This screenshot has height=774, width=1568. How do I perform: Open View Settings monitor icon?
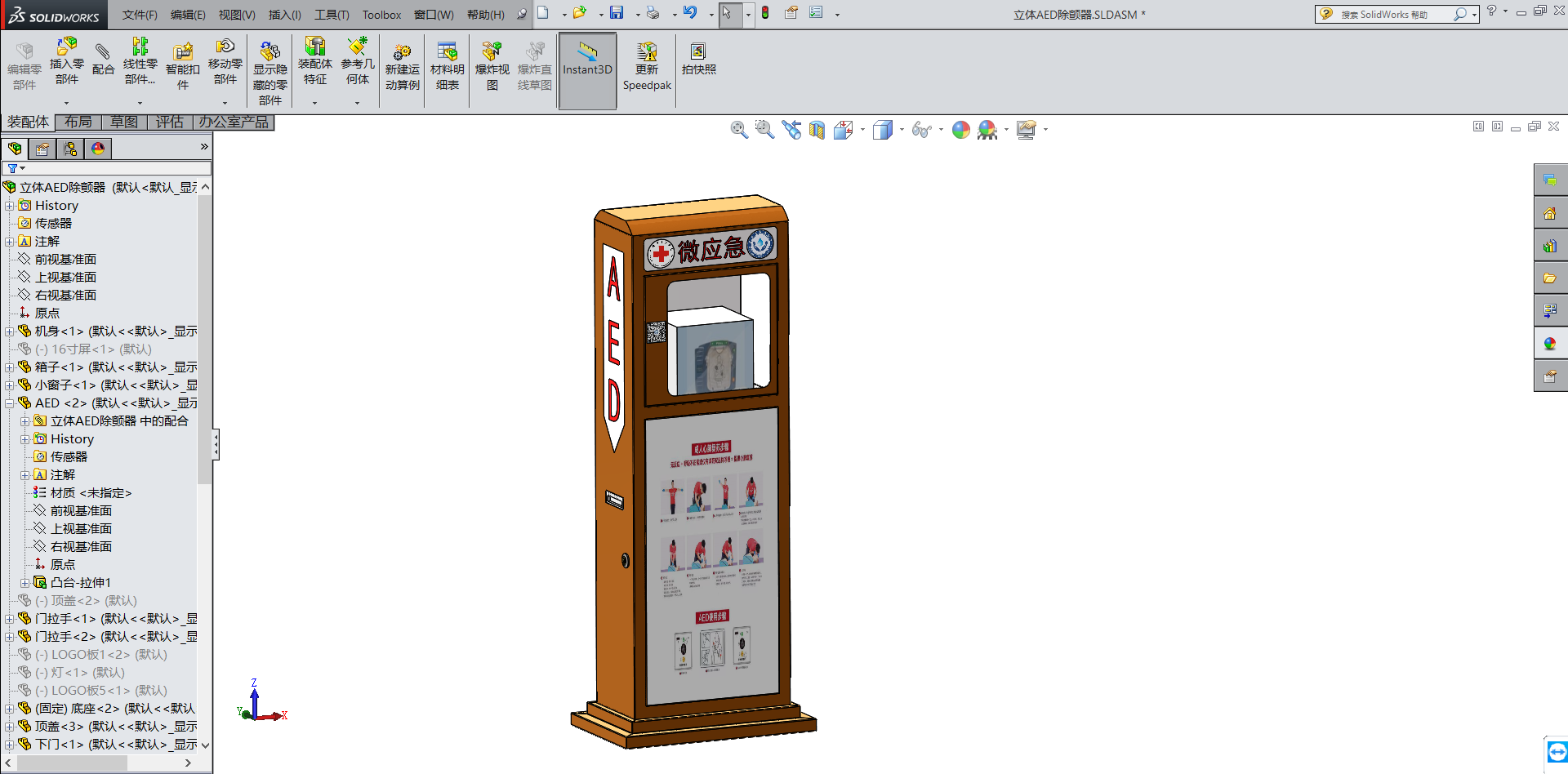(1027, 130)
